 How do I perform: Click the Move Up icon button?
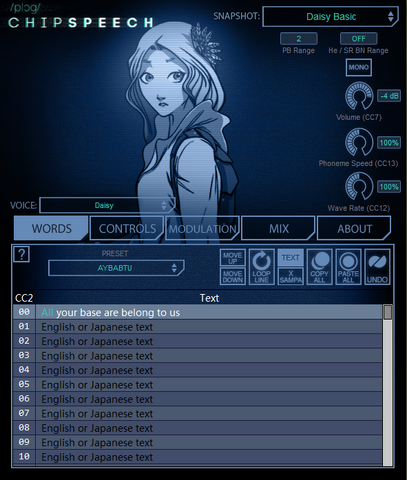[x=233, y=257]
